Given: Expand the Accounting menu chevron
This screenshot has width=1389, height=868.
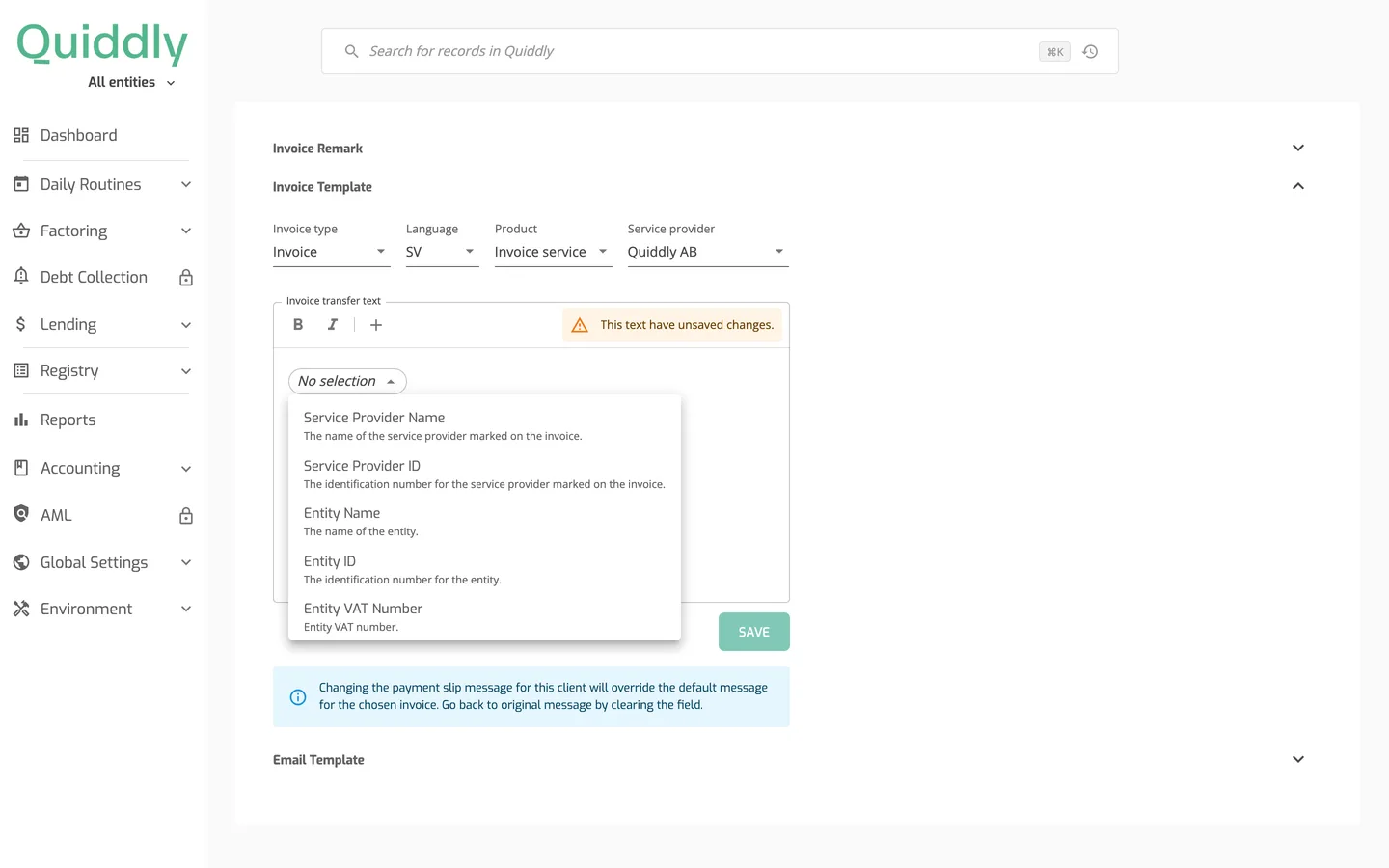Looking at the screenshot, I should (186, 469).
